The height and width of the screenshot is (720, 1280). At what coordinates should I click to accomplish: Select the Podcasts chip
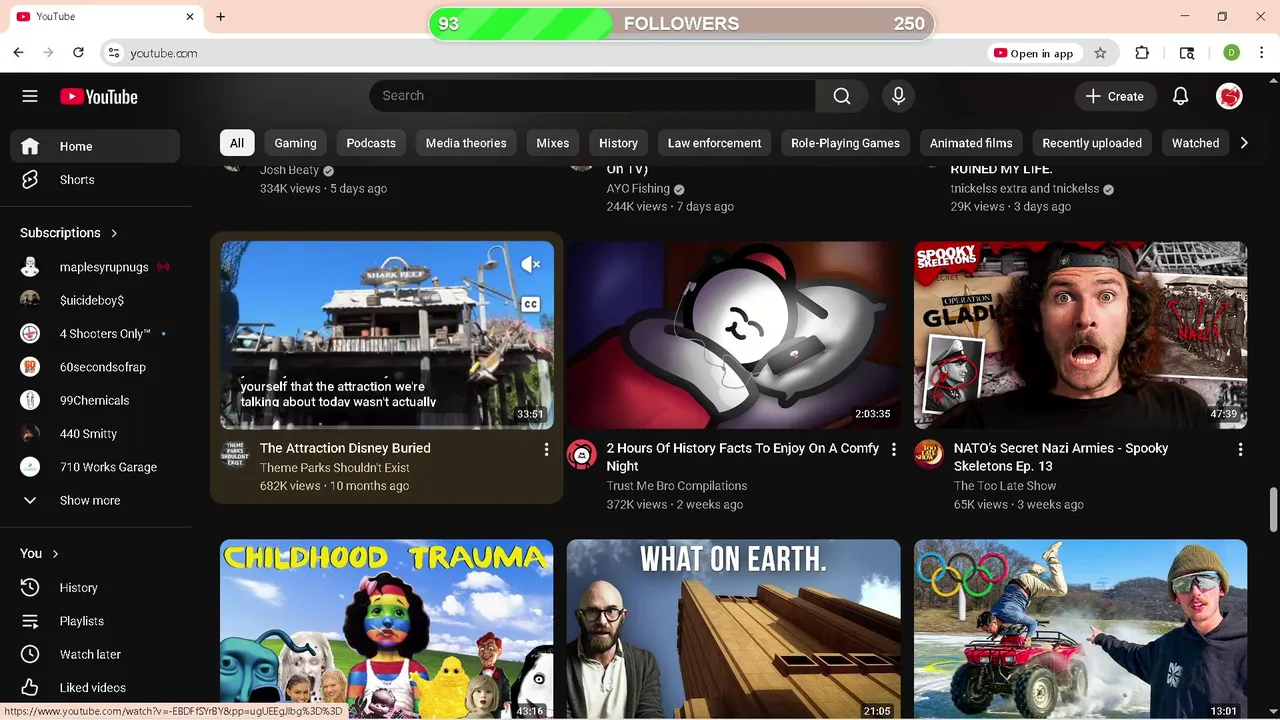pyautogui.click(x=371, y=143)
